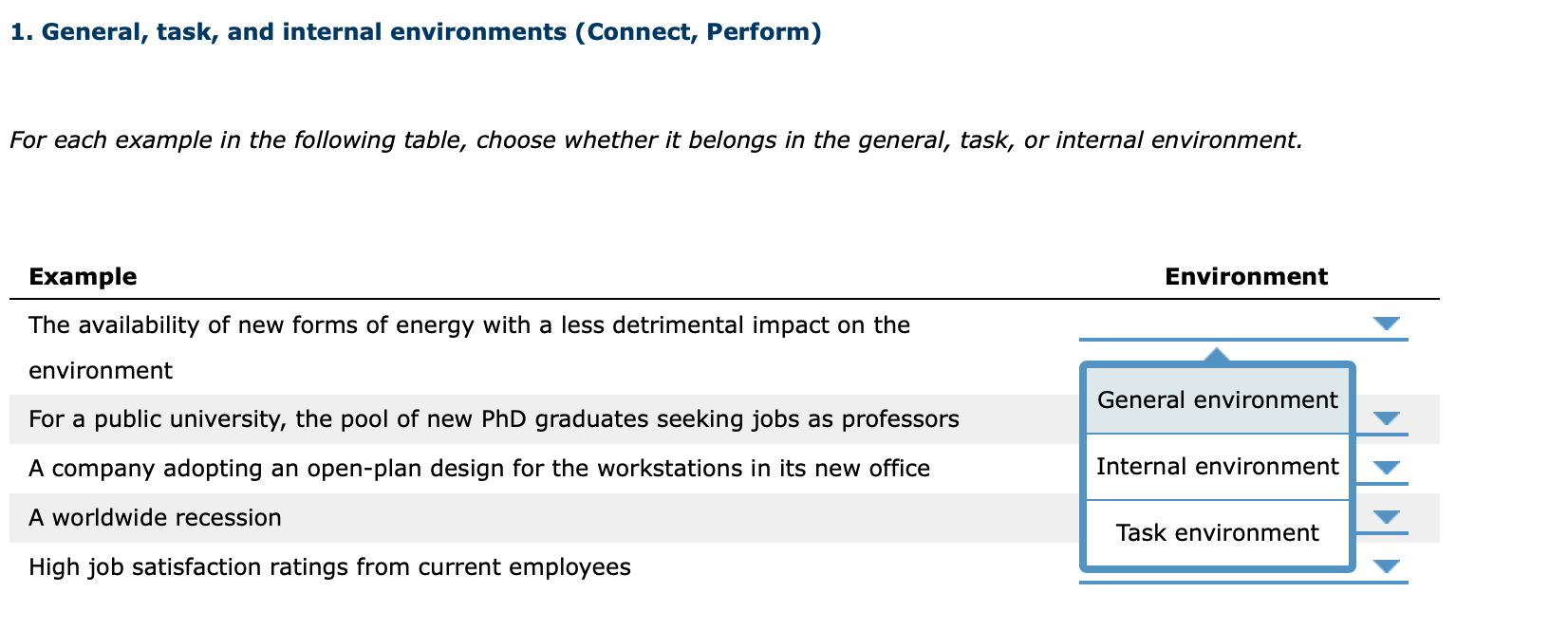The image size is (1568, 630).
Task: Select Internal environment from the open dropdown
Action: click(1217, 466)
